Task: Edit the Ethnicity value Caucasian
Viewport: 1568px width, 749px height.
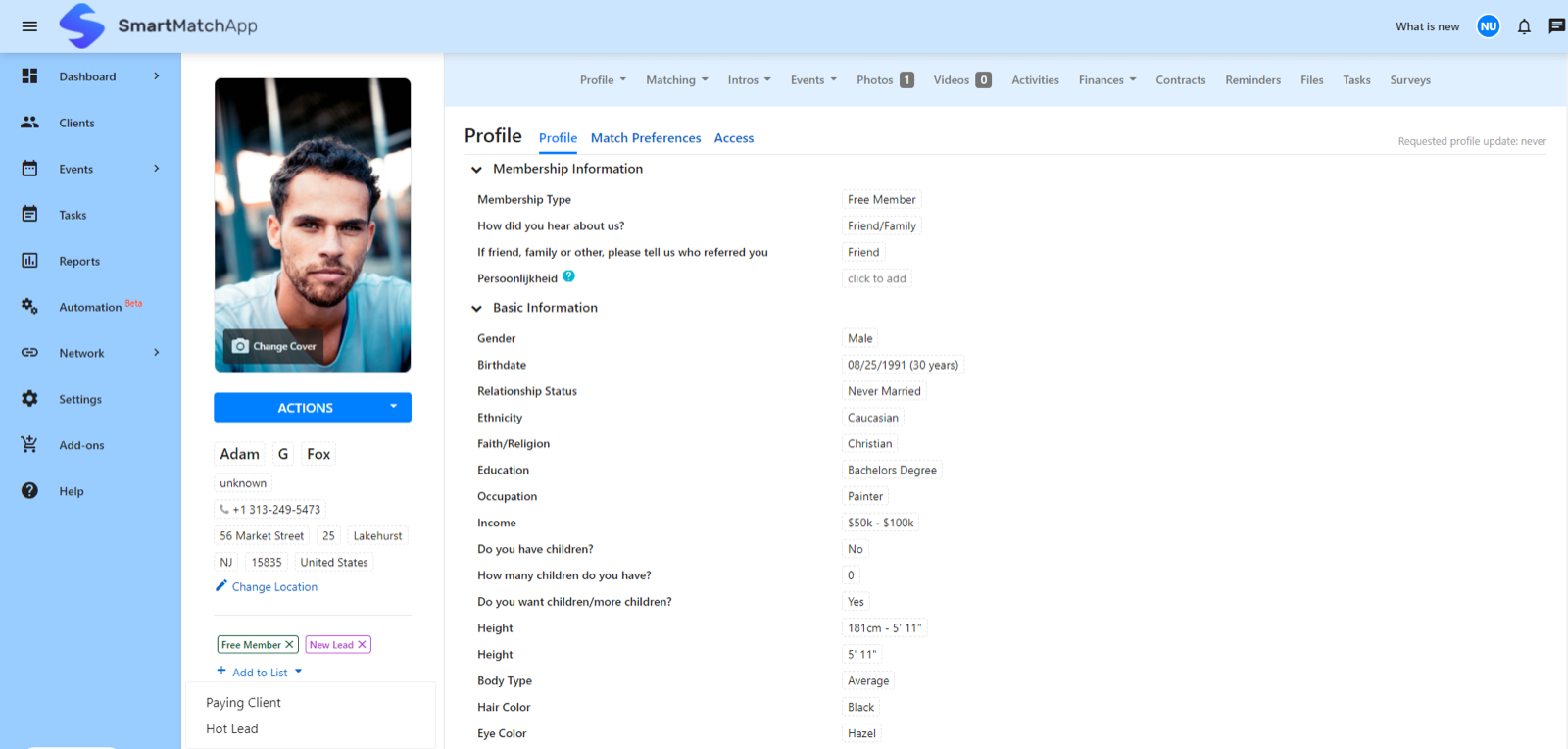Action: point(873,418)
